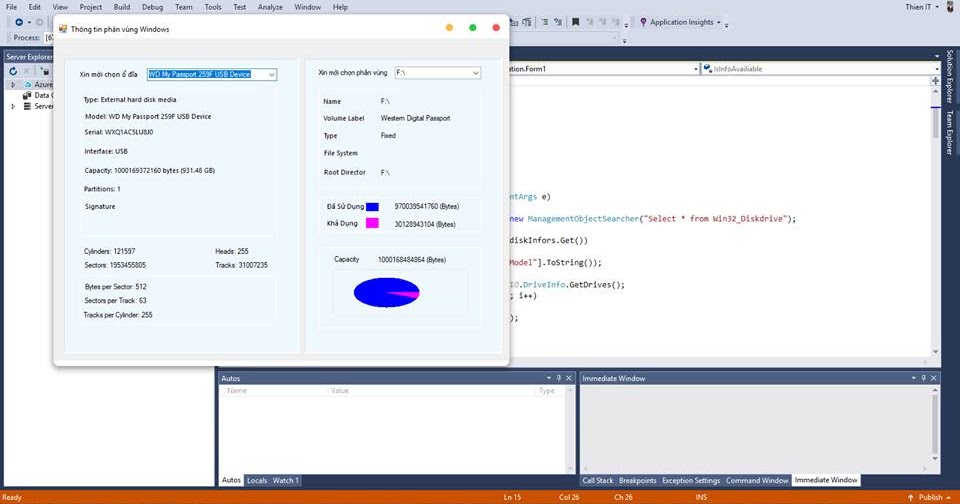Click the 'Serial: WXQ1AC5LU8J0' text

tap(119, 132)
